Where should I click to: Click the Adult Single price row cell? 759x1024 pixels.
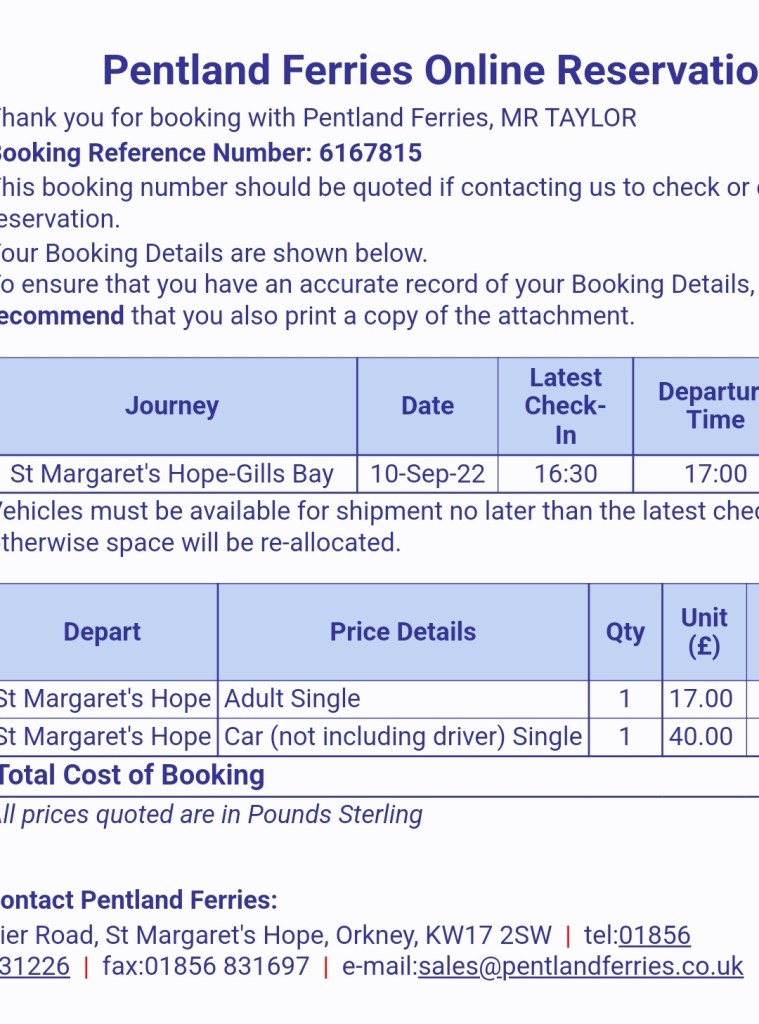(x=403, y=699)
